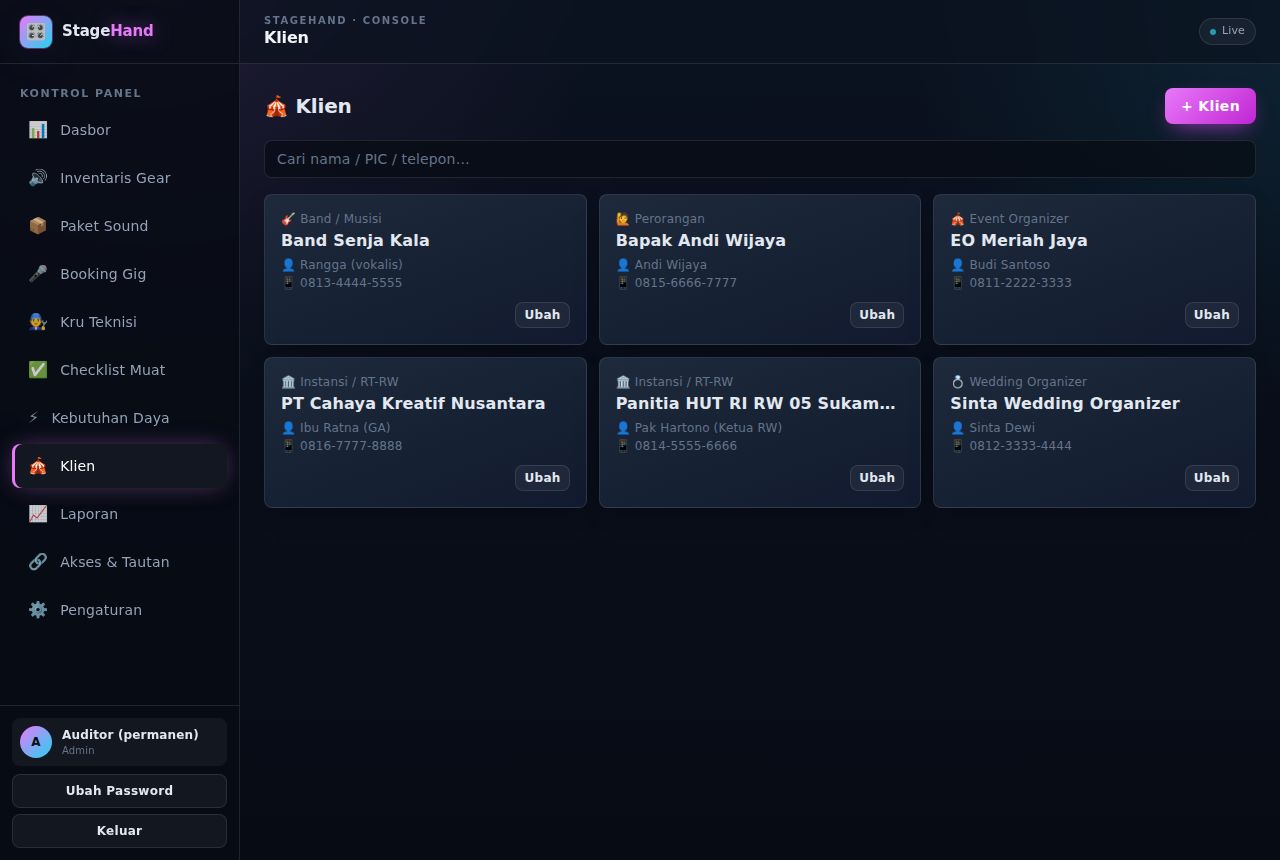
Task: Click the Booking Gig microphone icon
Action: (x=38, y=274)
